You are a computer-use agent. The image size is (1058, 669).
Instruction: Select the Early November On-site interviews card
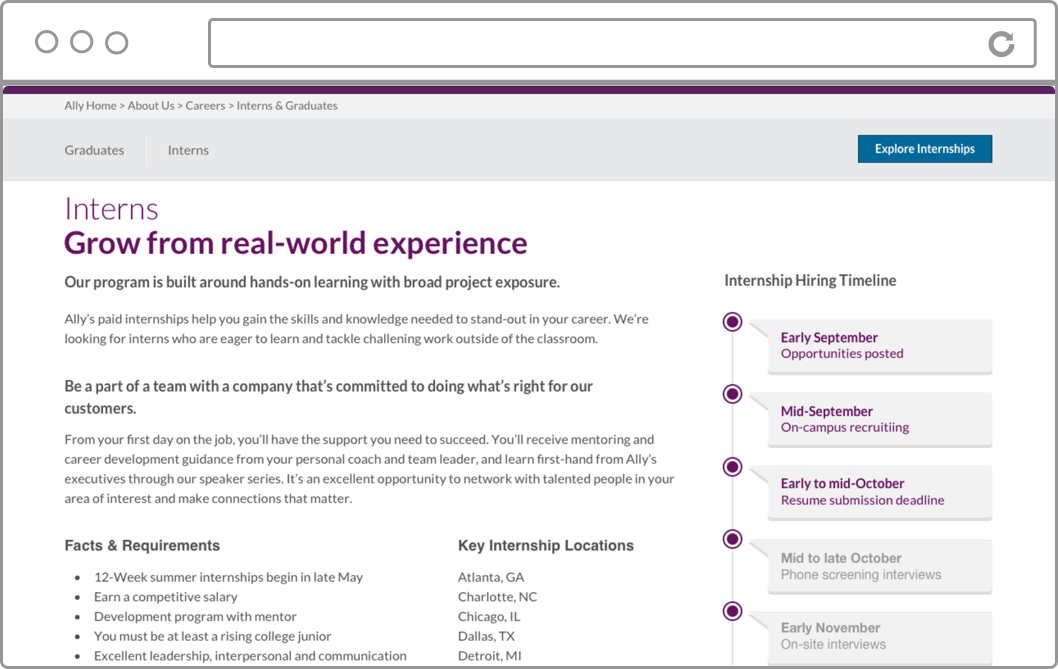[x=879, y=637]
